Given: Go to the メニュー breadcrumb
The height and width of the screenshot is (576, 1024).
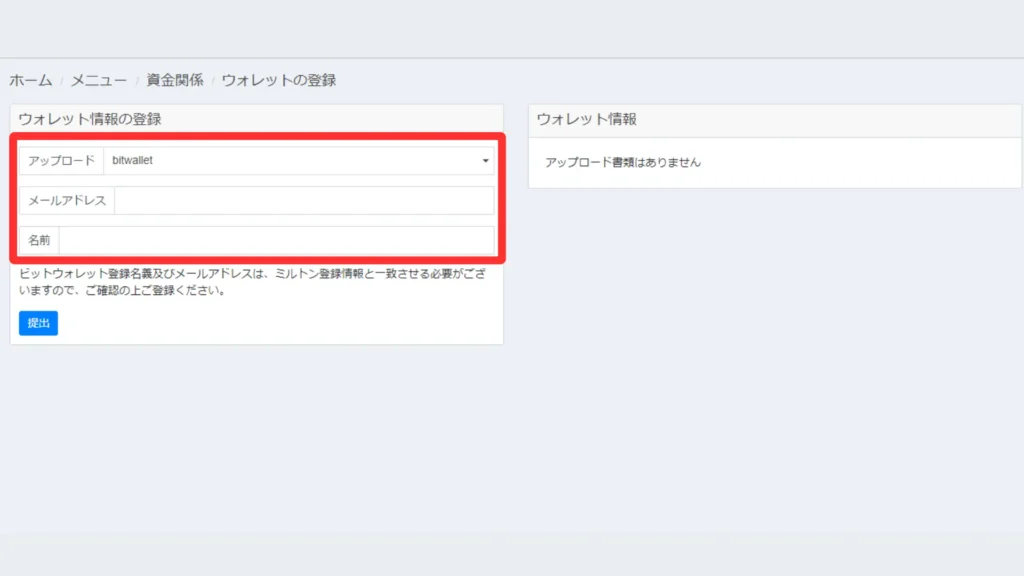Looking at the screenshot, I should pyautogui.click(x=99, y=80).
